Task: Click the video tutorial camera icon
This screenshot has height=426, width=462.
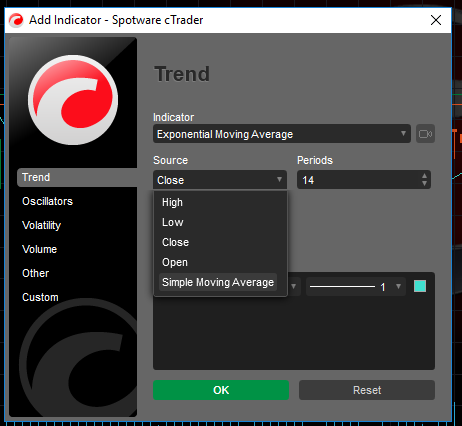Action: 425,134
